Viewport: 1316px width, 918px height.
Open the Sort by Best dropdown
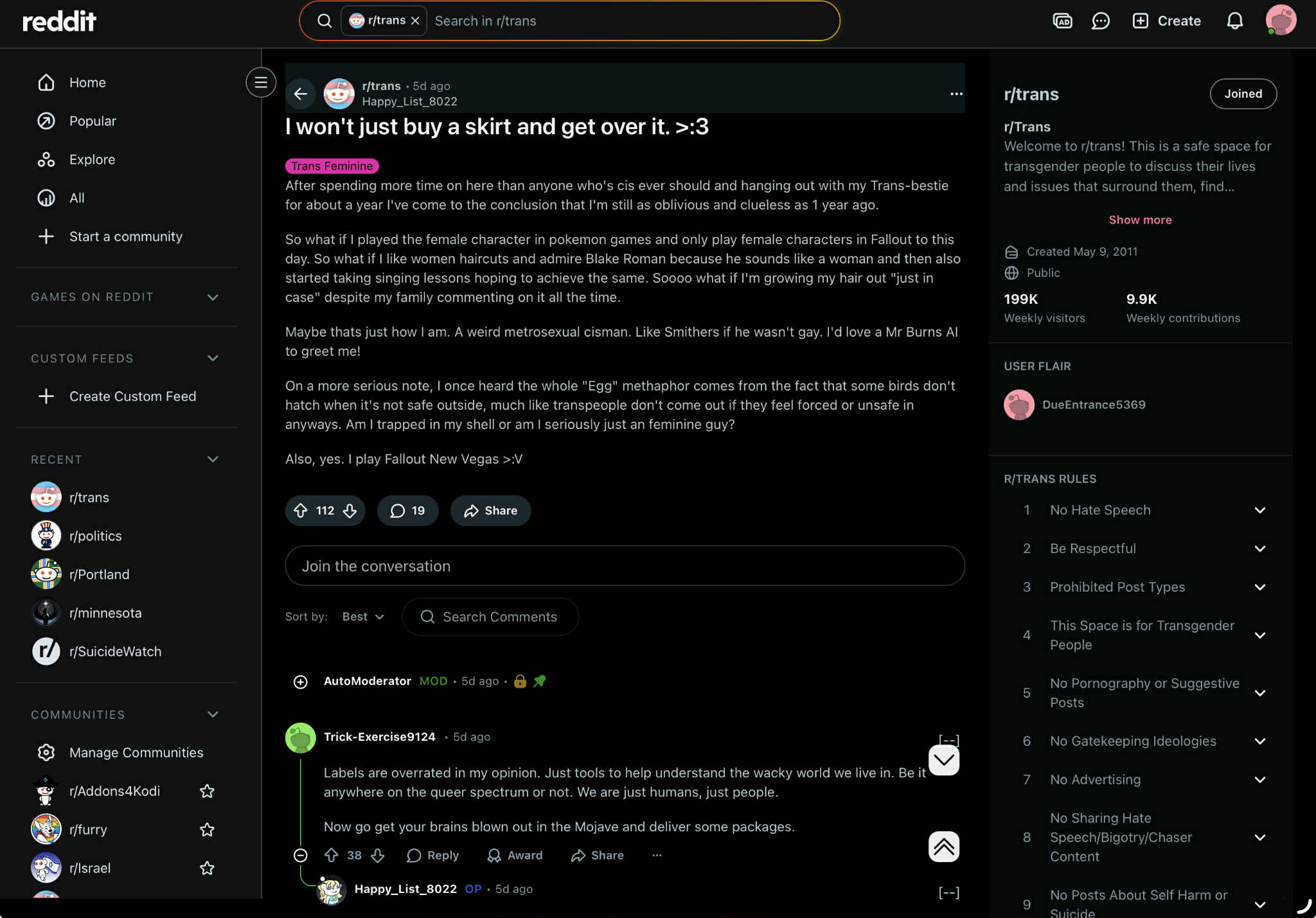(363, 617)
